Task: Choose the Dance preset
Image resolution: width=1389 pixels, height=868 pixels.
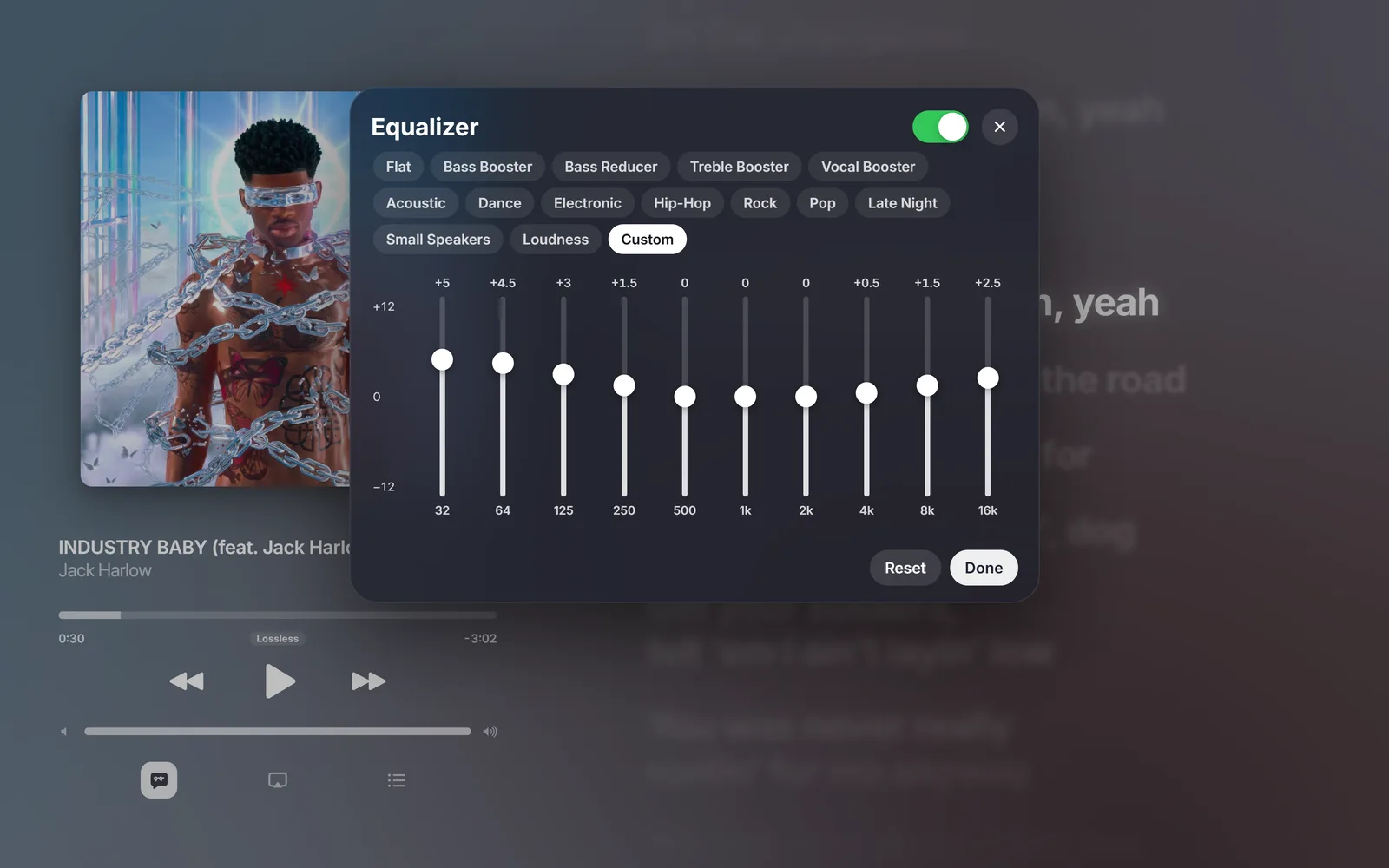Action: coord(500,203)
